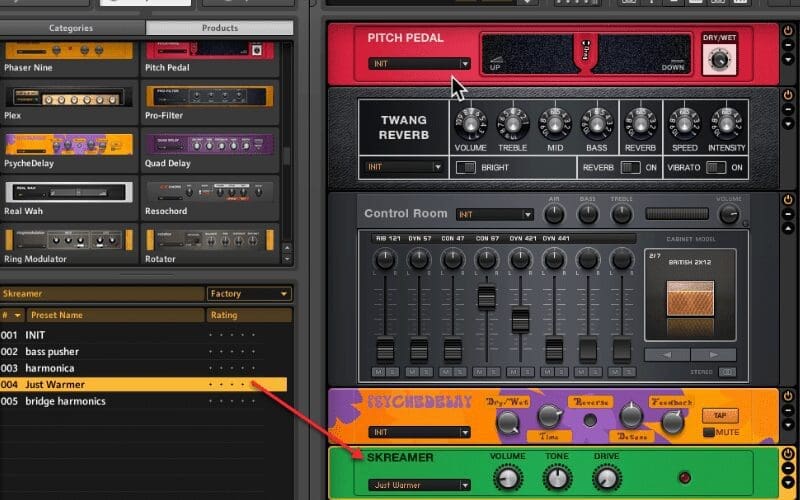800x500 pixels.
Task: Select the '005 bridge harmonics' preset row
Action: click(x=143, y=401)
